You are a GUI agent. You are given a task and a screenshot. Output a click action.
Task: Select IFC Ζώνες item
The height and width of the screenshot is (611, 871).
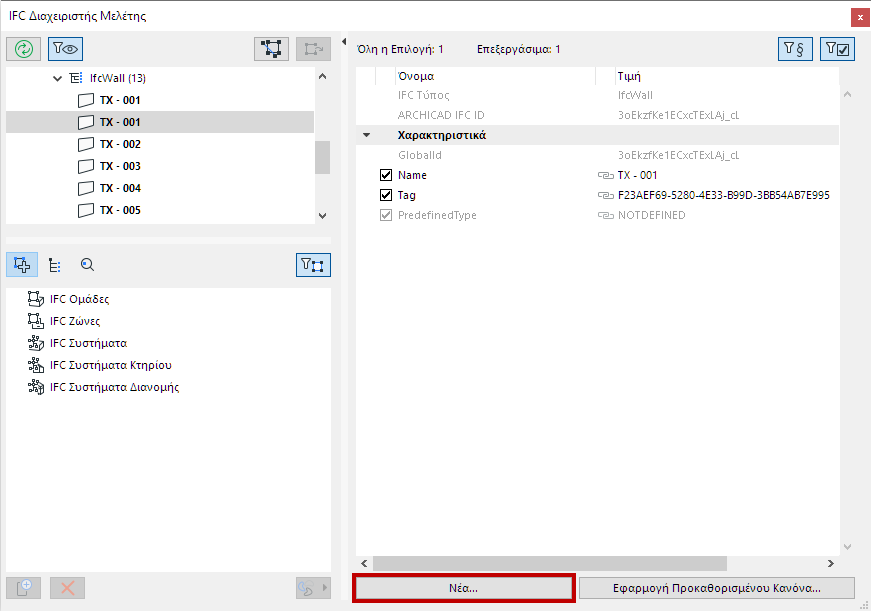[x=74, y=321]
